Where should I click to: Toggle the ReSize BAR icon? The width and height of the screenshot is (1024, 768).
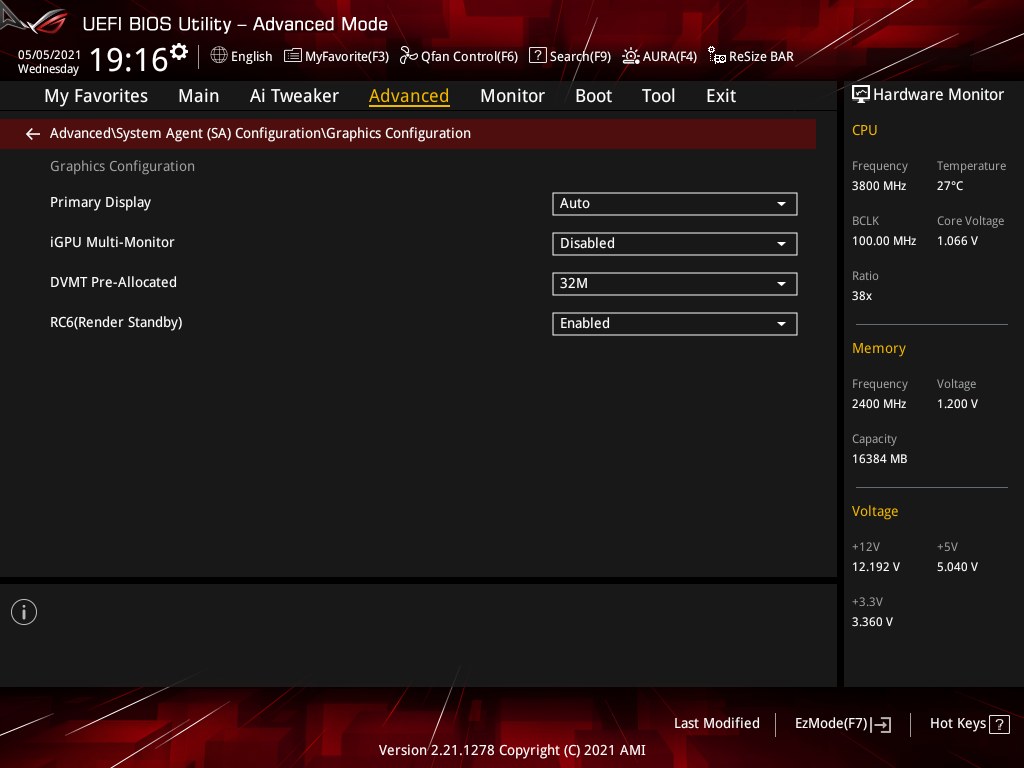(716, 56)
